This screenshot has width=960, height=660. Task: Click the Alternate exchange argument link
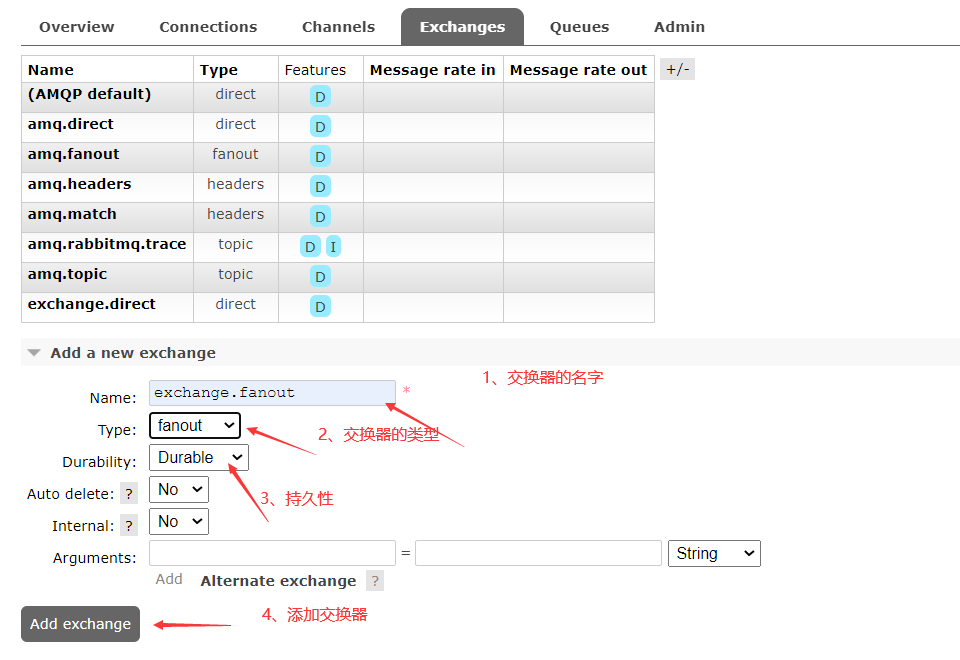(278, 581)
